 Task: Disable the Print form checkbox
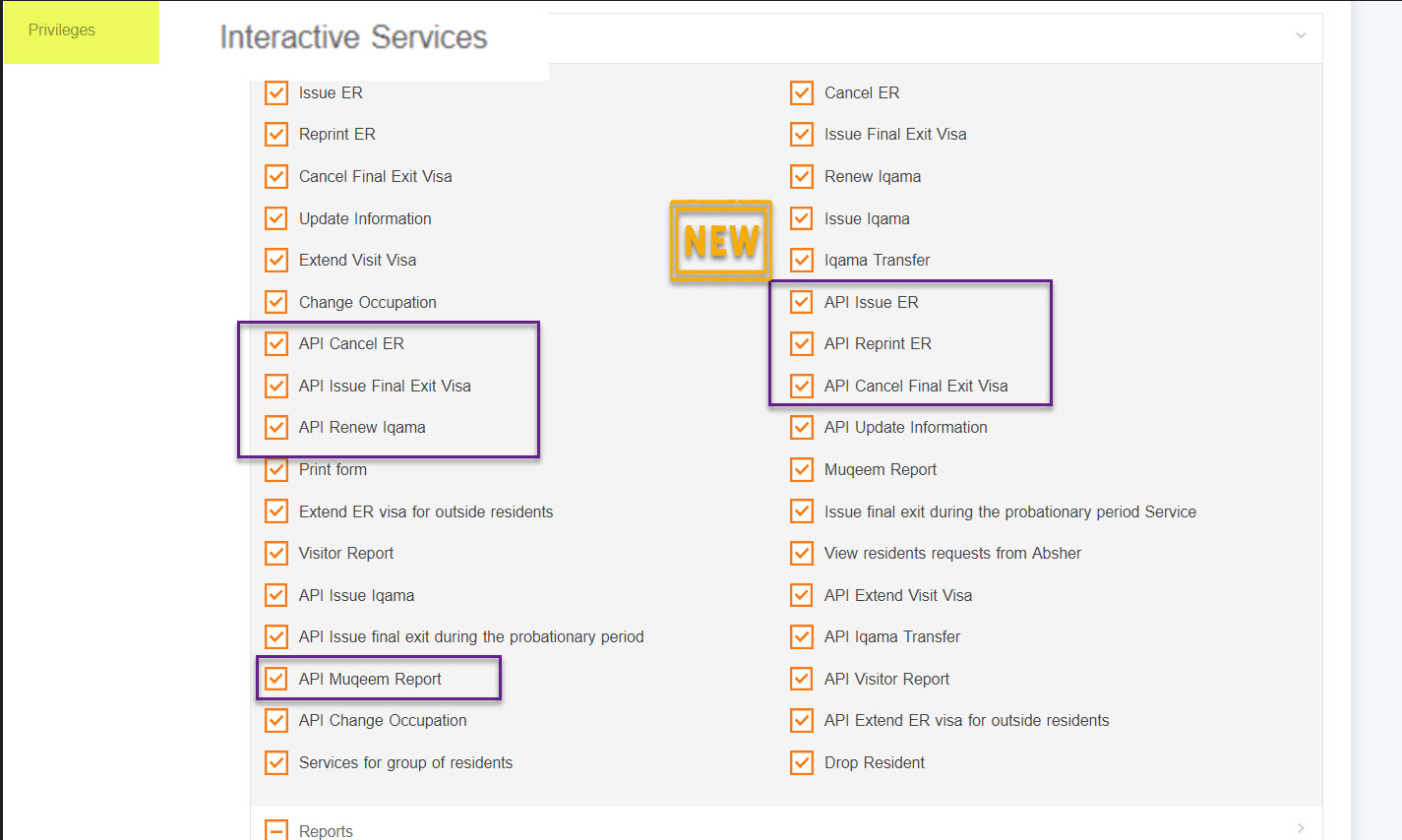tap(276, 470)
